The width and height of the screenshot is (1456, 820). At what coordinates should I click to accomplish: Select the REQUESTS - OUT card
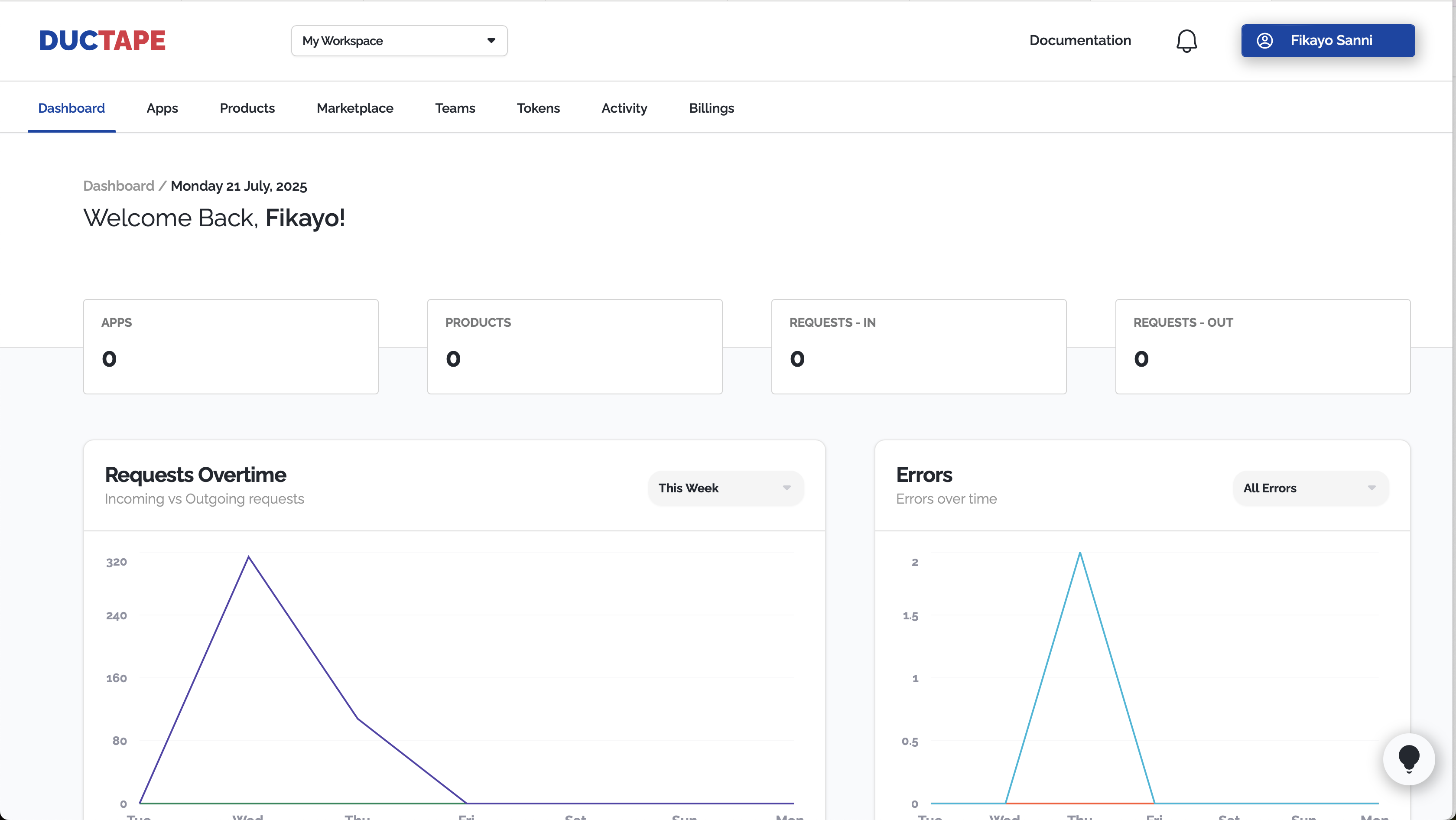1263,346
